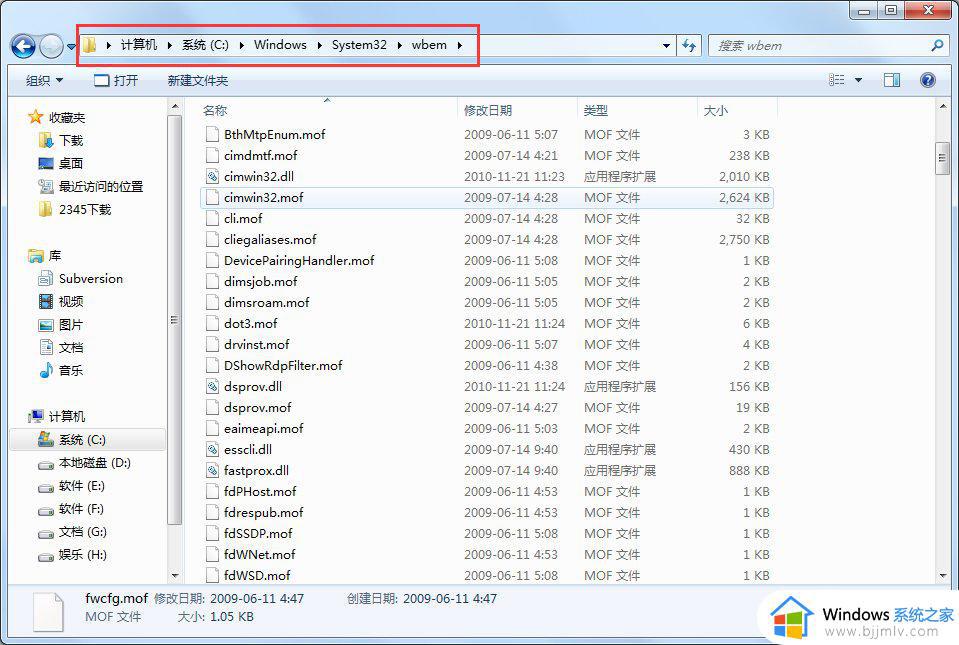Click the Forward navigation arrow

coord(51,46)
